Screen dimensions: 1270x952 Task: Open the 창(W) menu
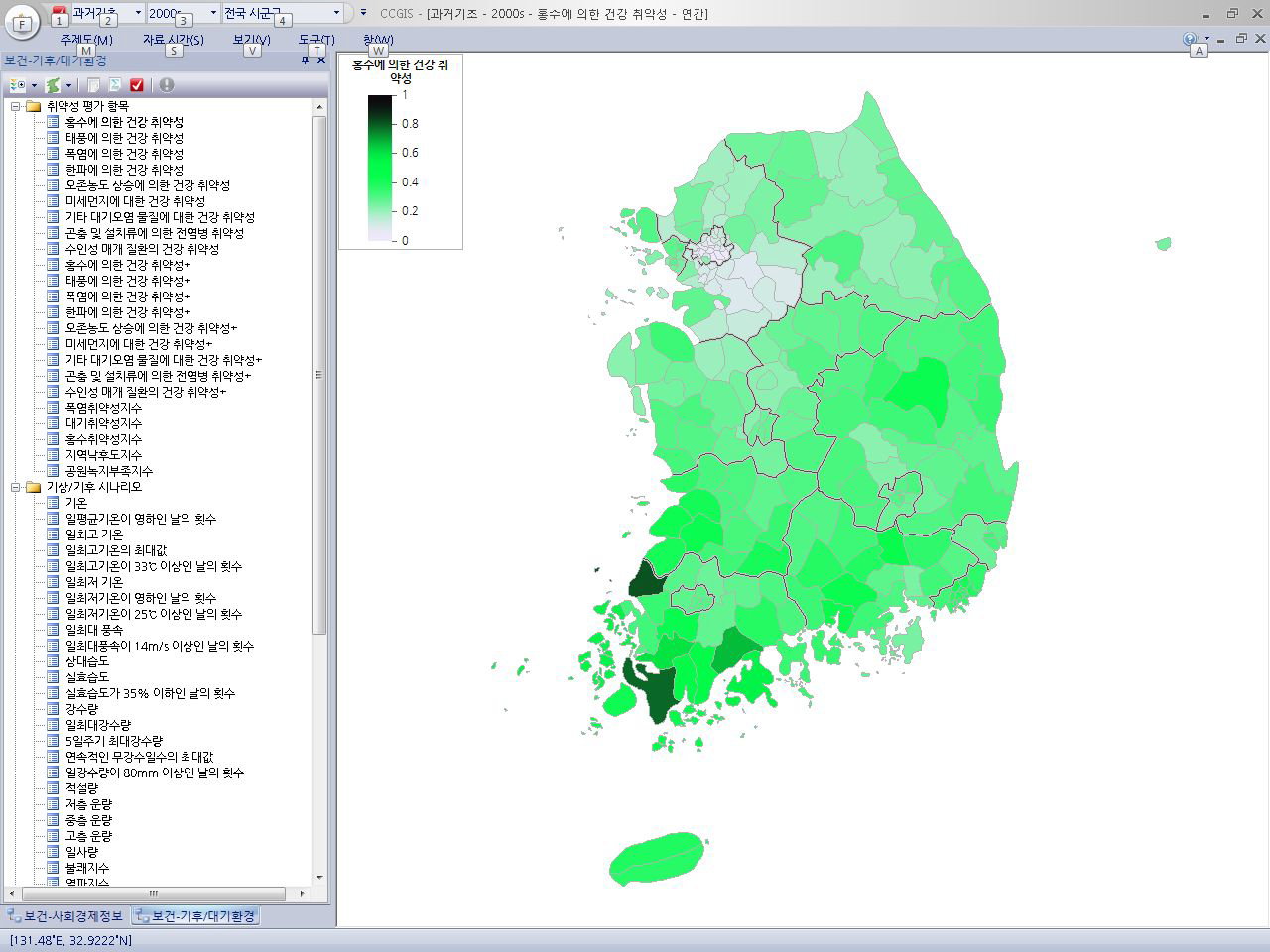[x=378, y=40]
